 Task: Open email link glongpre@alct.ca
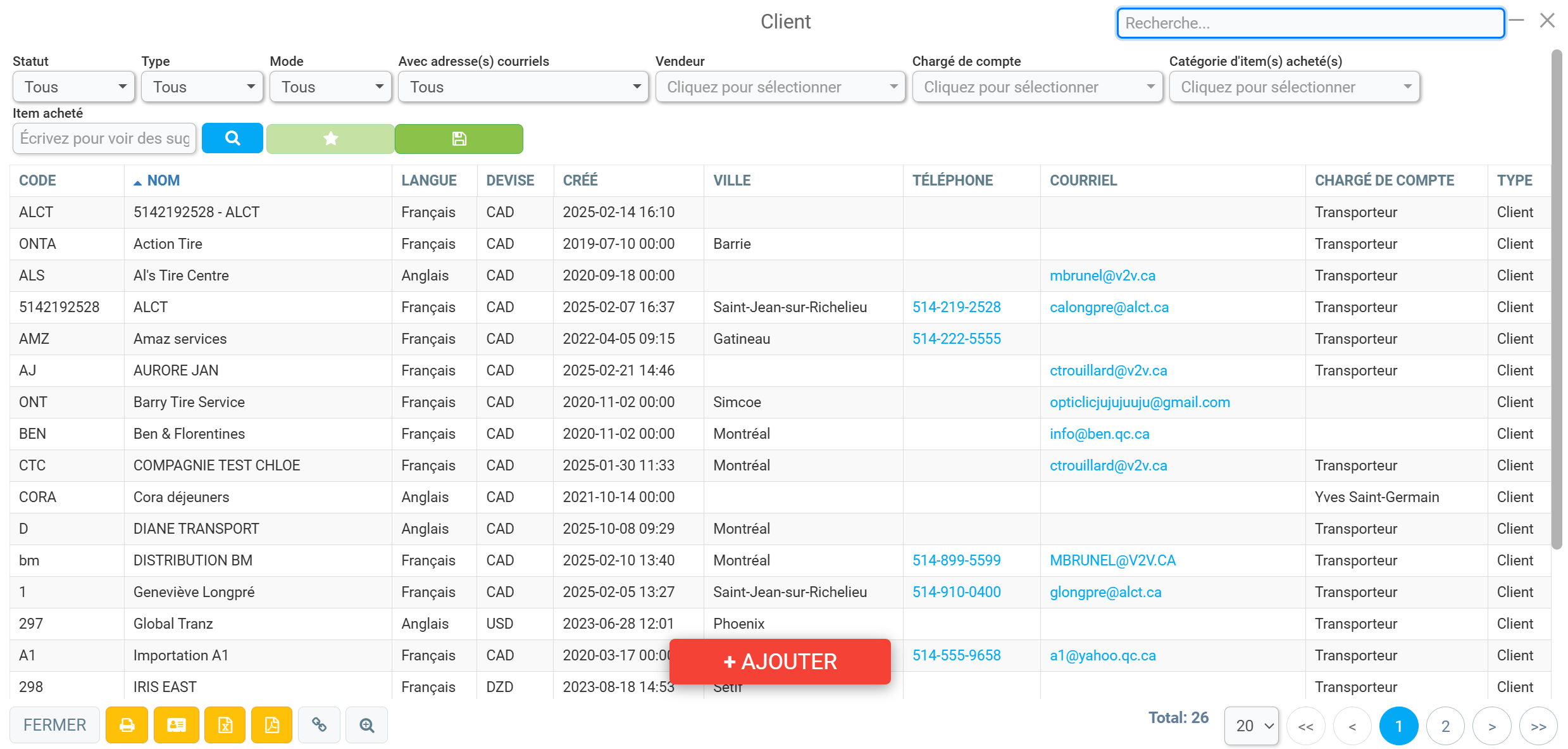click(1105, 592)
